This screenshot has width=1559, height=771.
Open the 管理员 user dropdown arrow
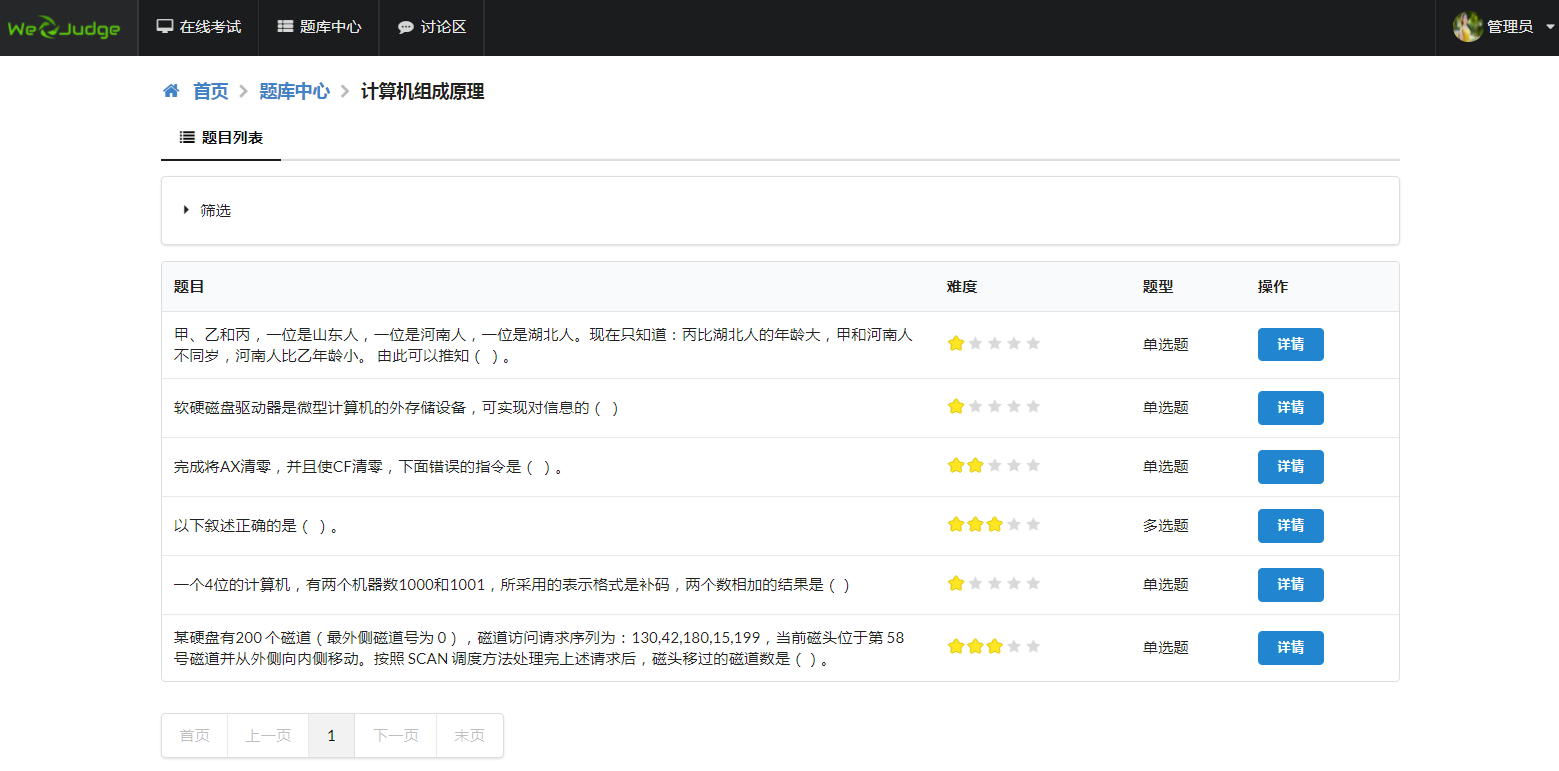tap(1550, 28)
